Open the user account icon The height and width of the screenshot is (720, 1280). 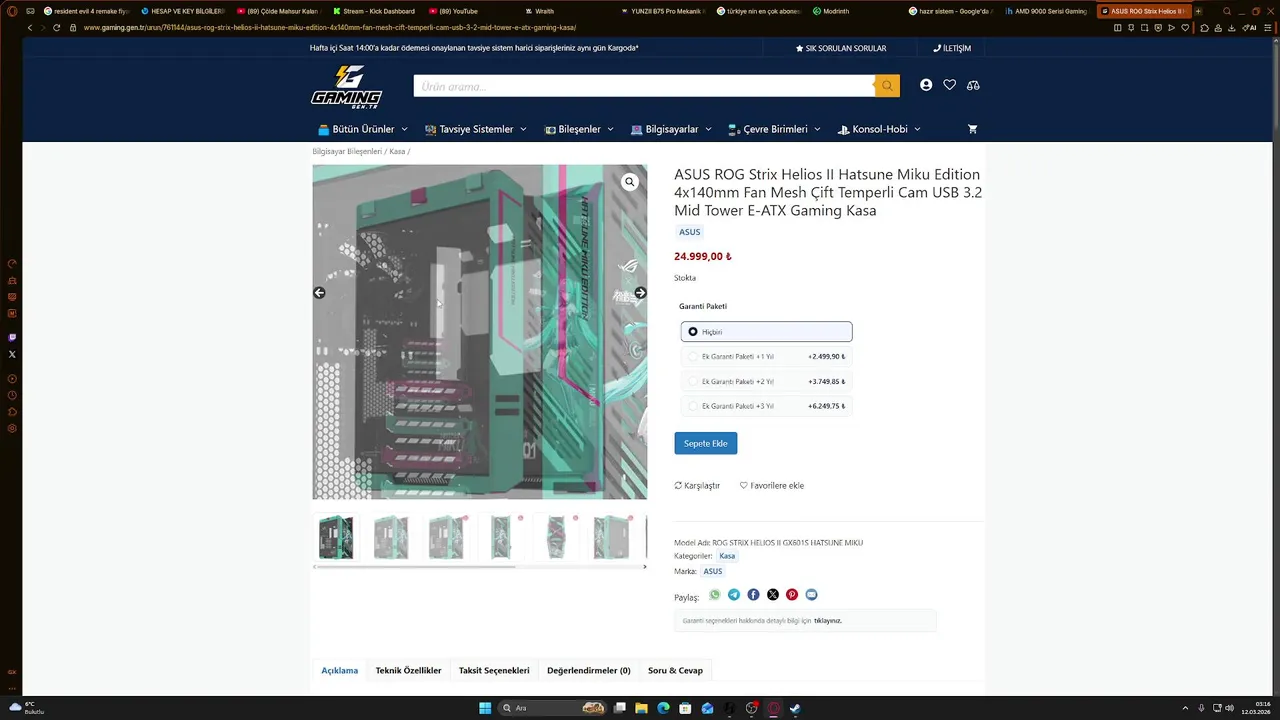(926, 85)
